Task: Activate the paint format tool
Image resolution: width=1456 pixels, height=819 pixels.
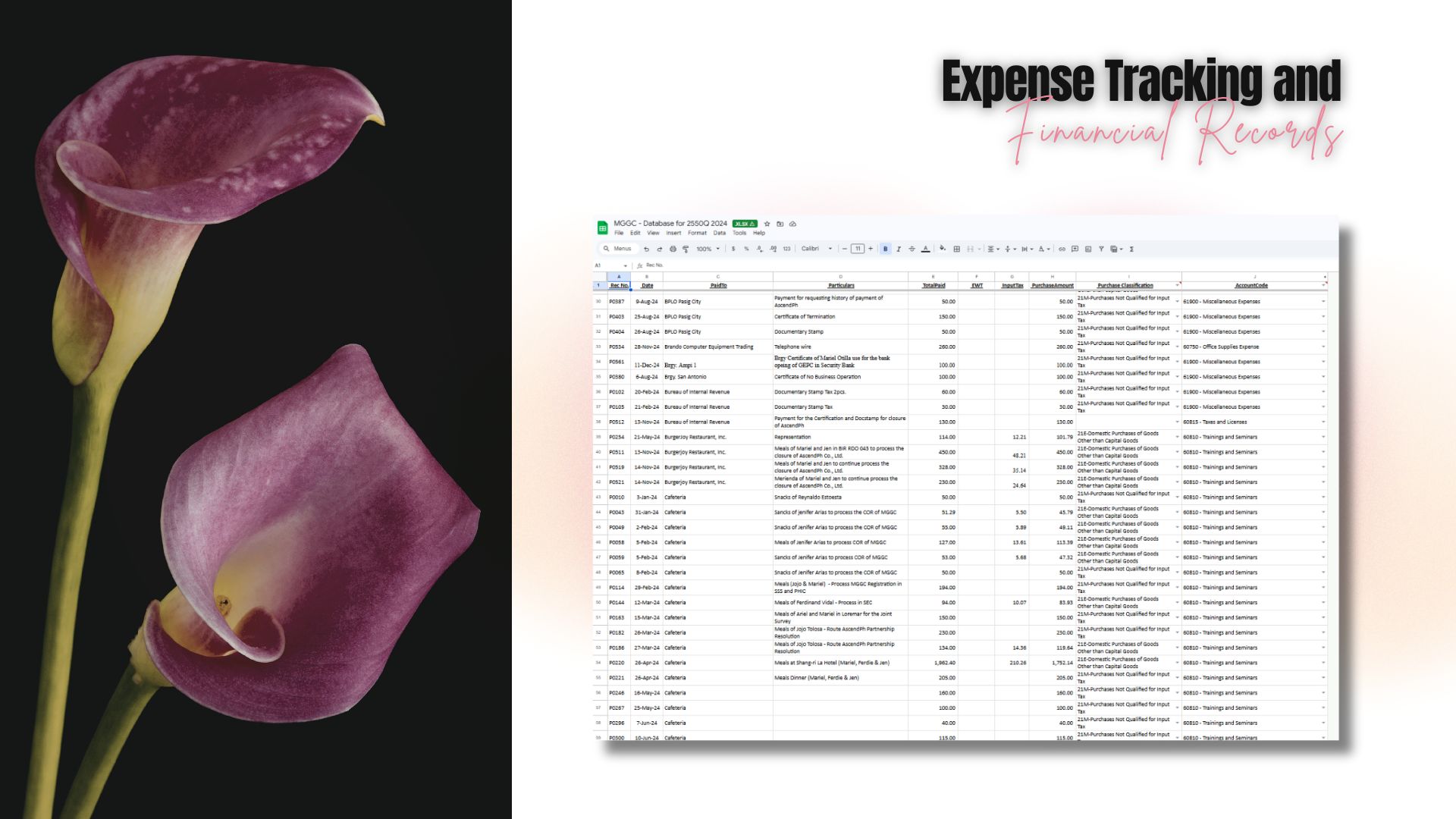Action: [686, 249]
